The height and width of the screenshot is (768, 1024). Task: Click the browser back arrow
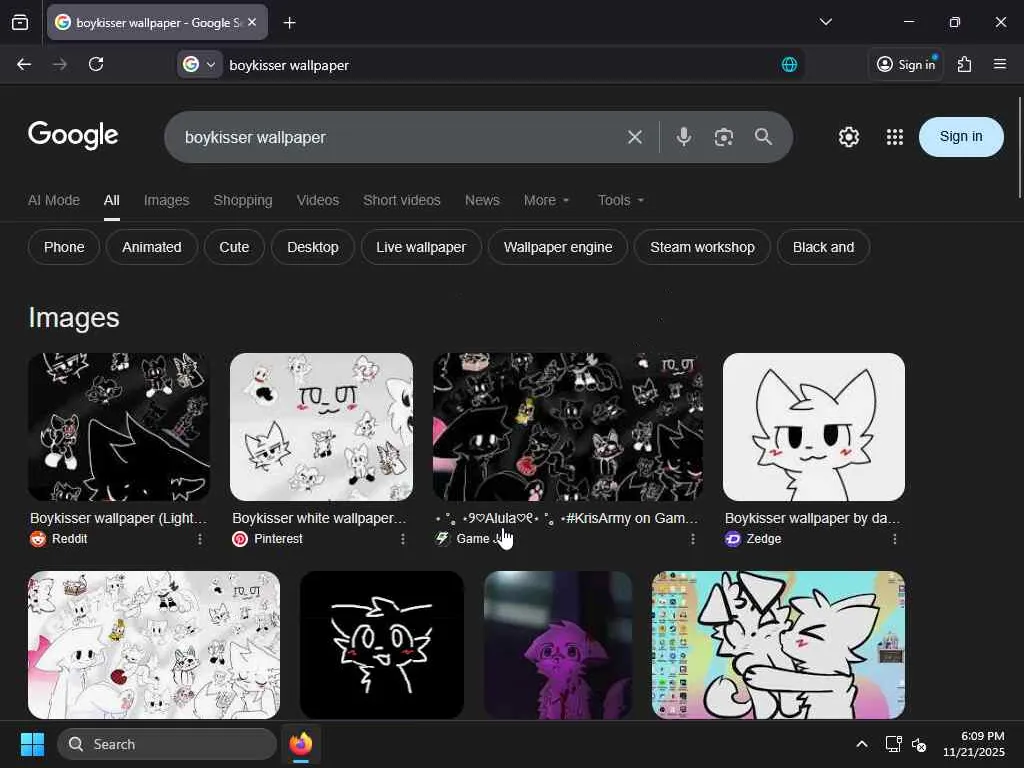point(24,64)
